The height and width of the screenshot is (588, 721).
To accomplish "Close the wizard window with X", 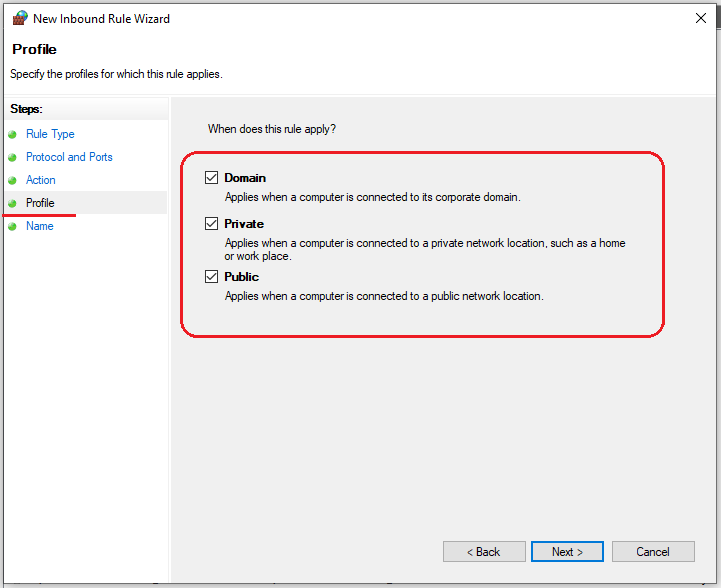I will (698, 18).
